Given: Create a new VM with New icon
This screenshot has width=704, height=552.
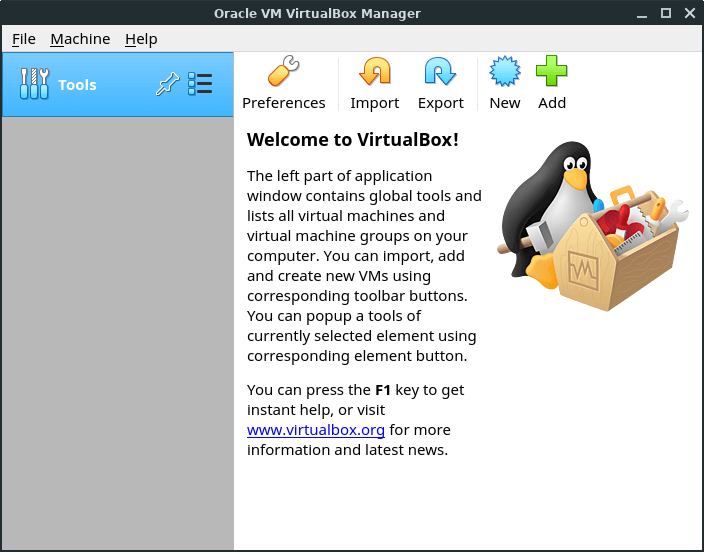Looking at the screenshot, I should (504, 73).
